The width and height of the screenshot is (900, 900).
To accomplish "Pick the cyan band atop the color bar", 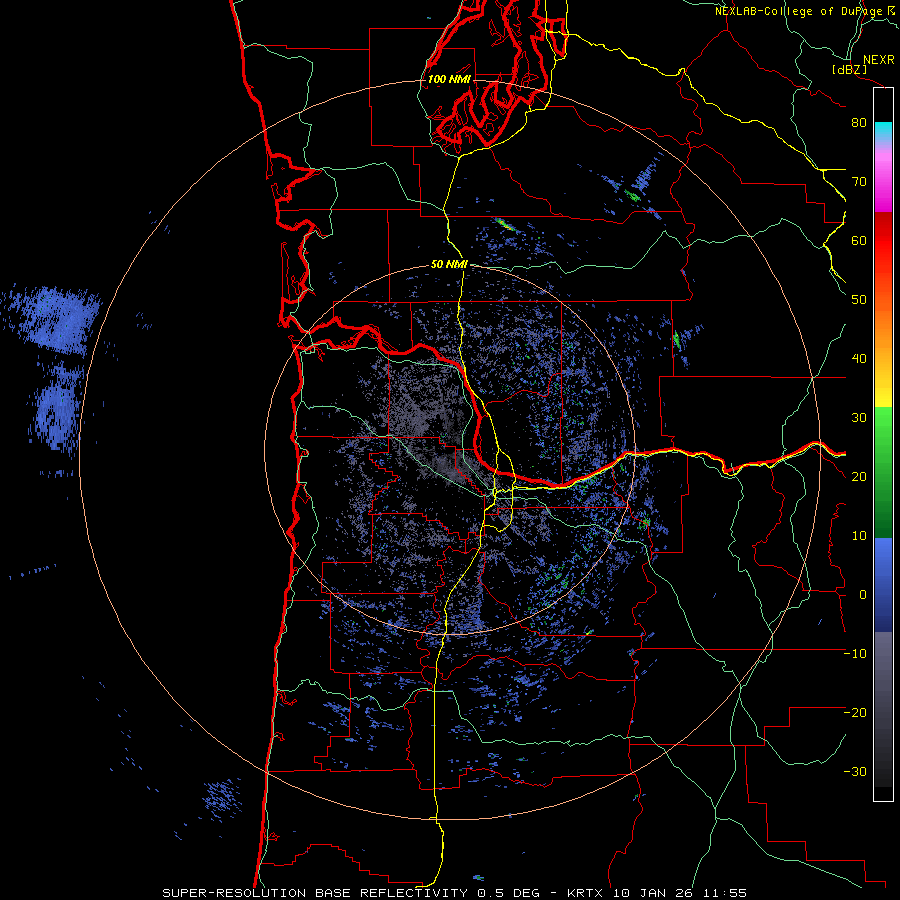I will [883, 129].
